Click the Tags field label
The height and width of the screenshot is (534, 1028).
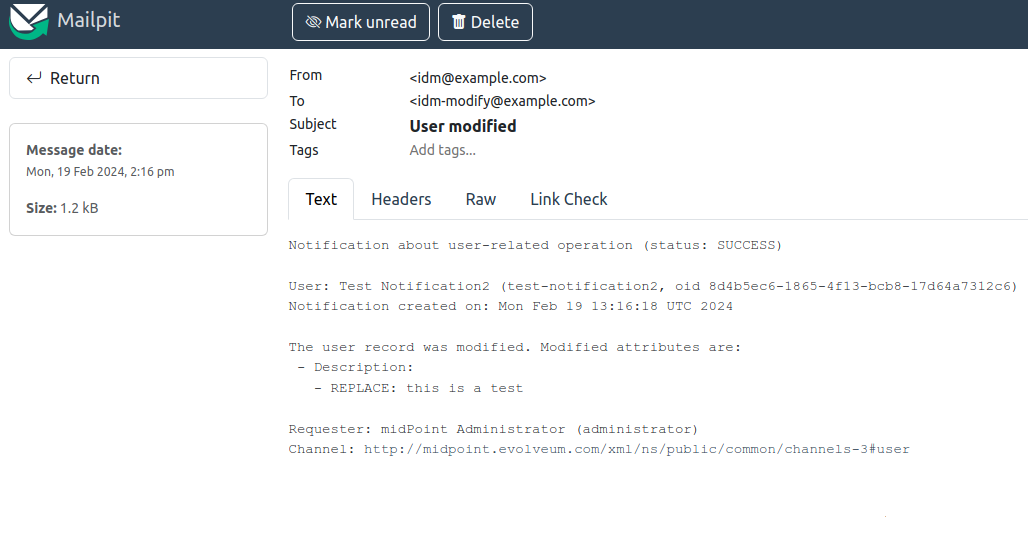tap(304, 150)
